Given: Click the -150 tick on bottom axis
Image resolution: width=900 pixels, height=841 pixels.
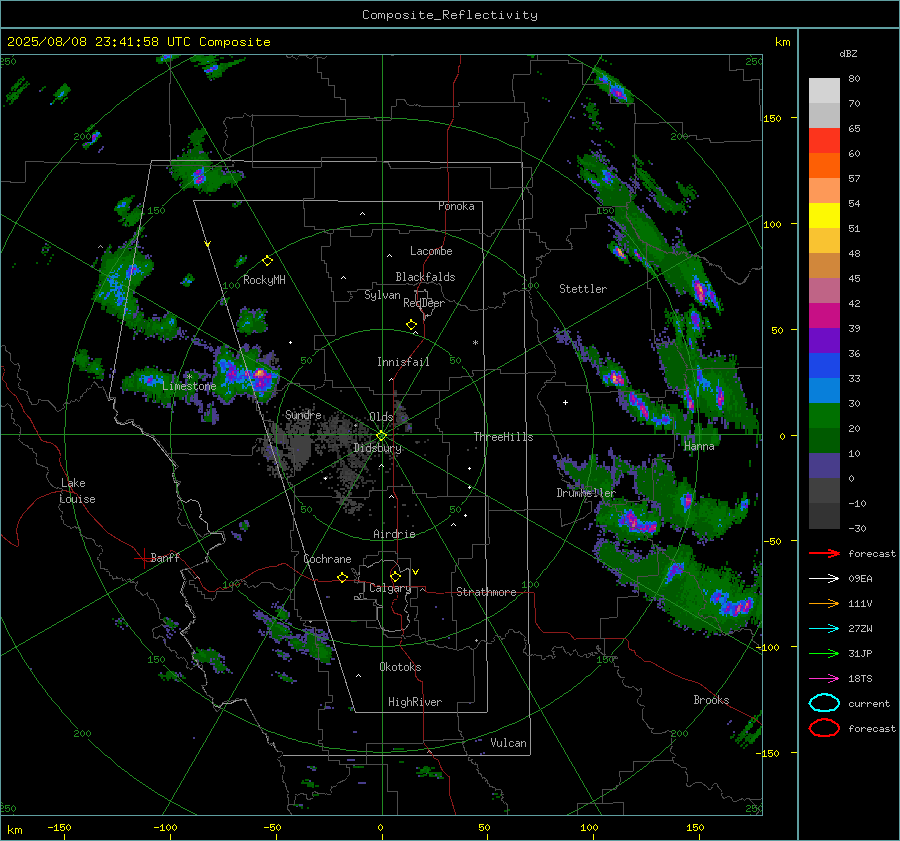Looking at the screenshot, I should [59, 827].
